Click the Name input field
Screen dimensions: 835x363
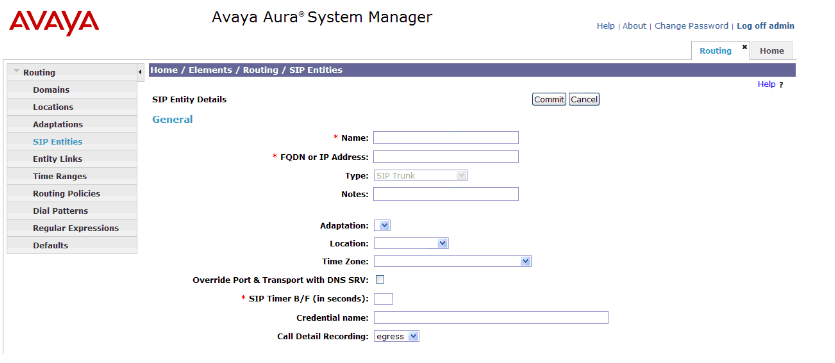[x=446, y=138]
